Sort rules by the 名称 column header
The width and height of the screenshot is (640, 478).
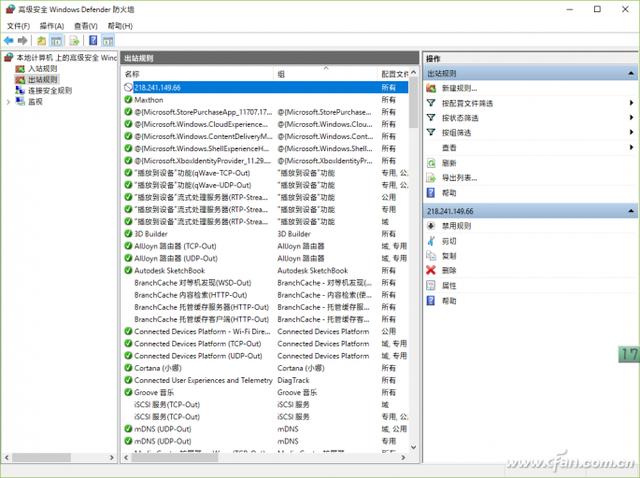(x=133, y=74)
